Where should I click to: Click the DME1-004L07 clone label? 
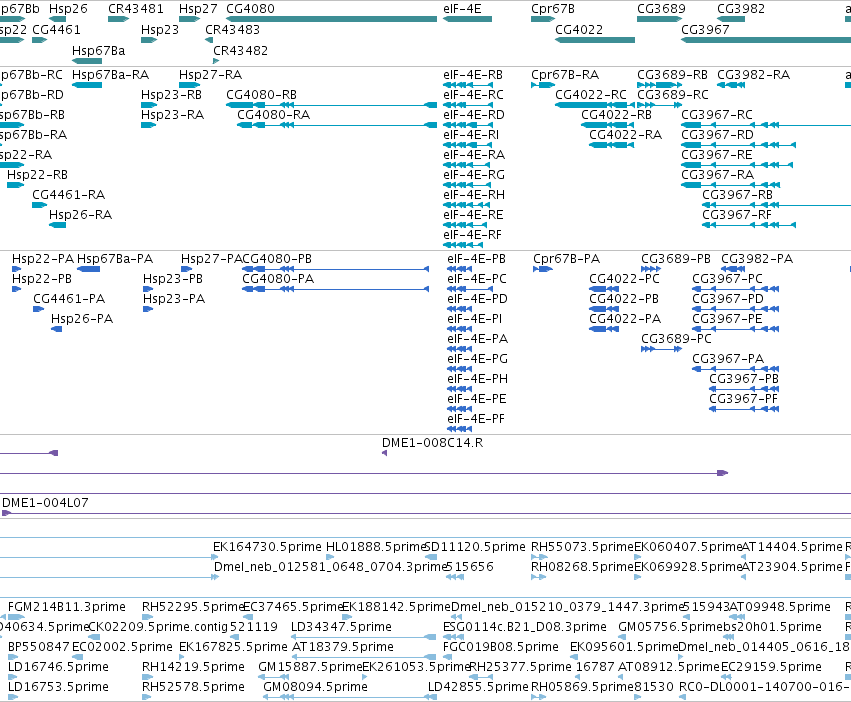pos(46,503)
